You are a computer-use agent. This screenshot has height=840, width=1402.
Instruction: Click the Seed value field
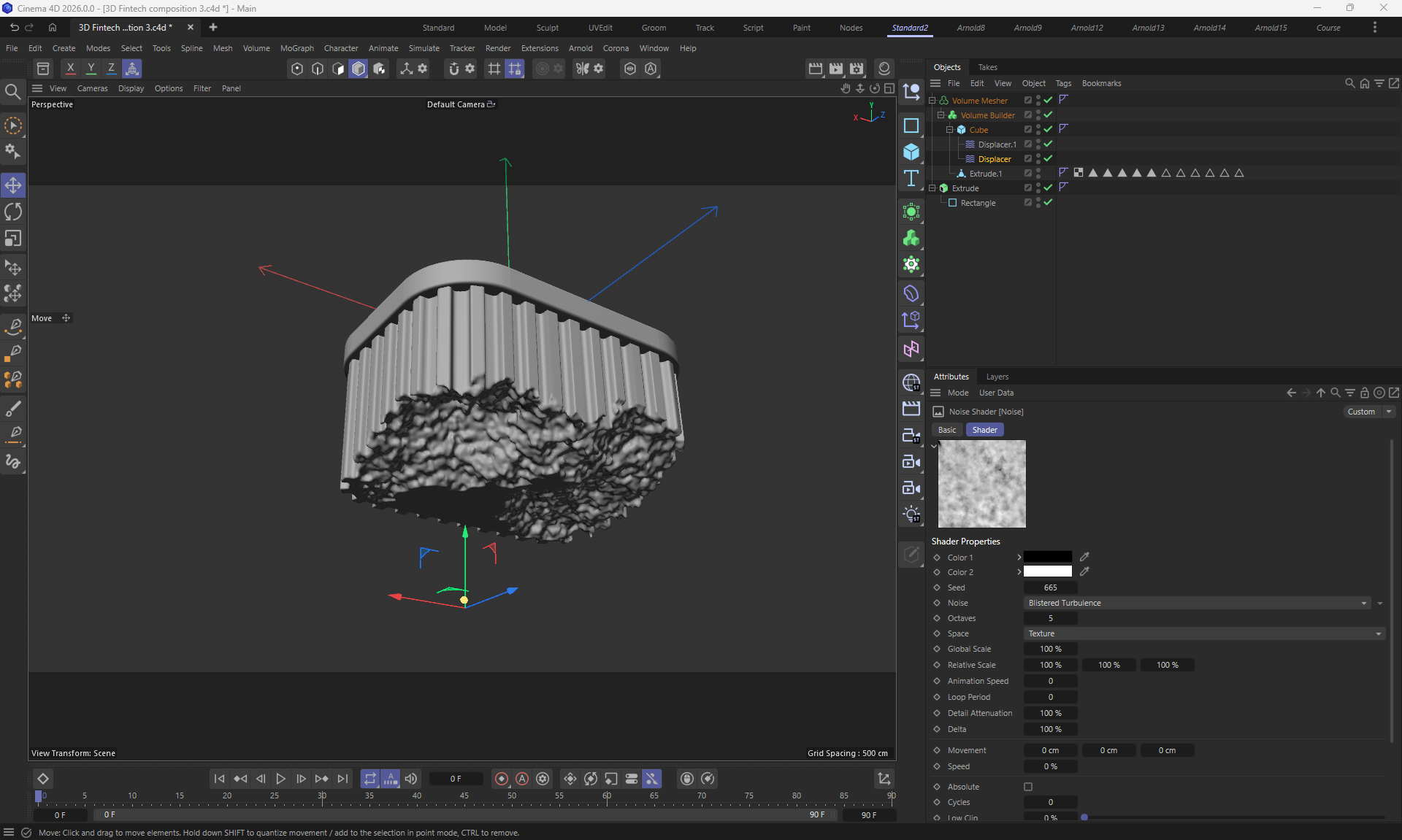[x=1050, y=587]
